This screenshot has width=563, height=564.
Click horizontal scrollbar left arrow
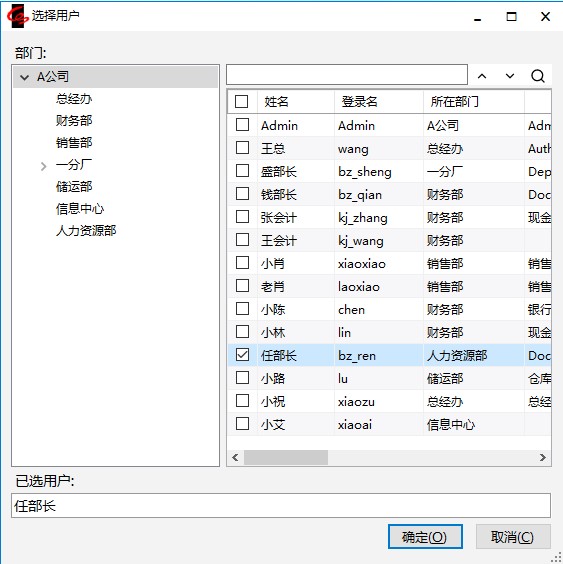point(236,457)
